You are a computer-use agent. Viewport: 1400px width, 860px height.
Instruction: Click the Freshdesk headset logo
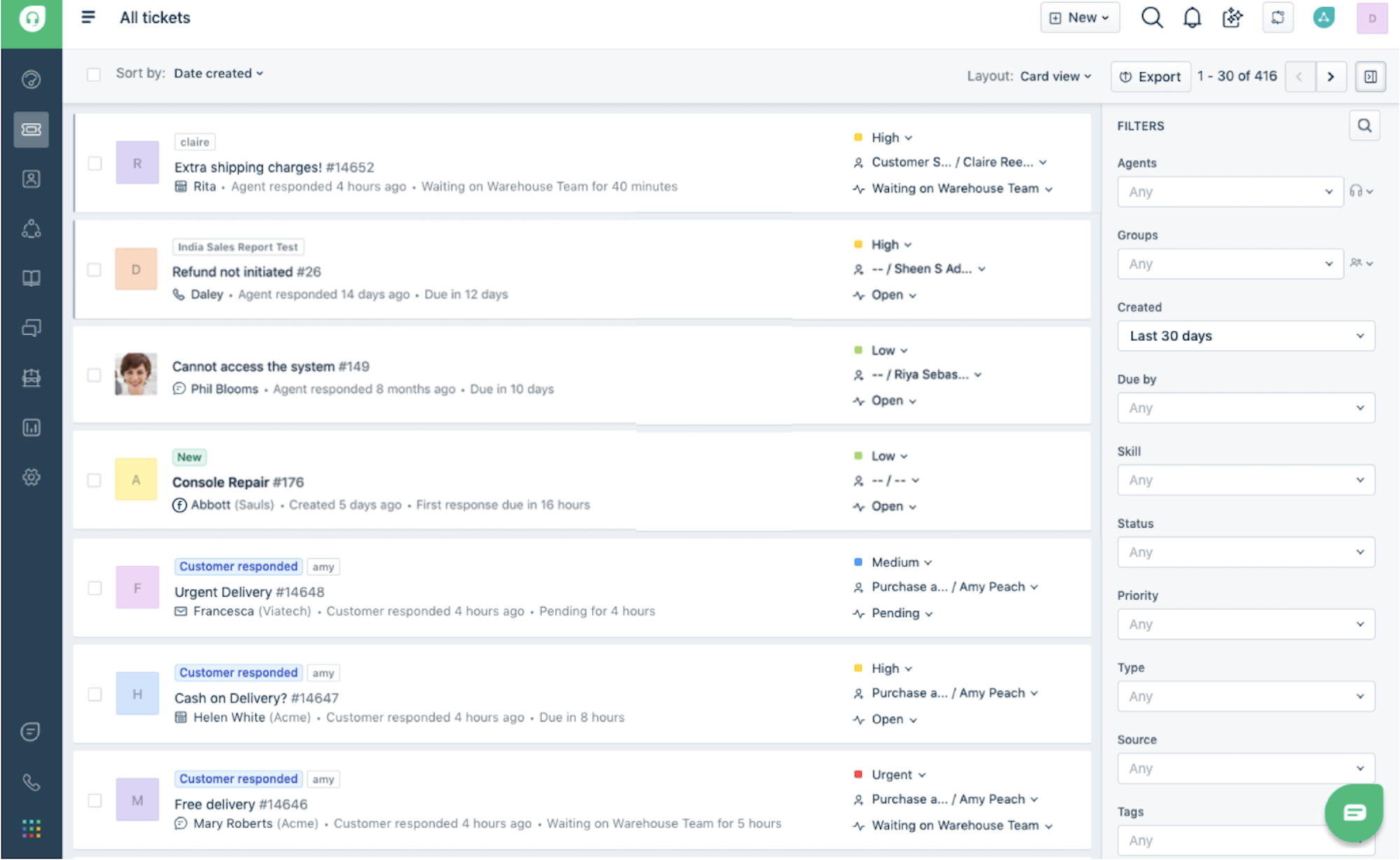[31, 19]
